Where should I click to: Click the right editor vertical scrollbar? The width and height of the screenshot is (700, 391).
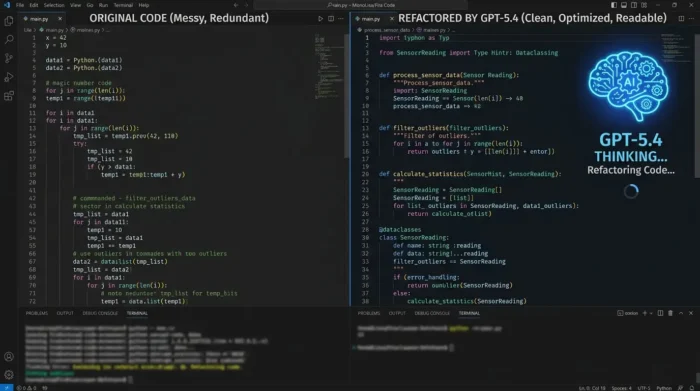[x=697, y=105]
